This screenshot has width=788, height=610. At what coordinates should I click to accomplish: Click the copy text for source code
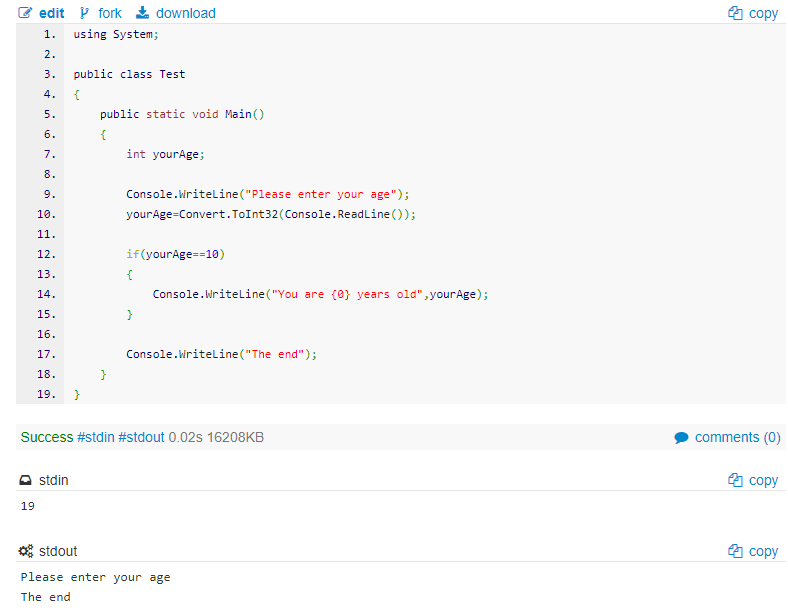click(x=763, y=14)
